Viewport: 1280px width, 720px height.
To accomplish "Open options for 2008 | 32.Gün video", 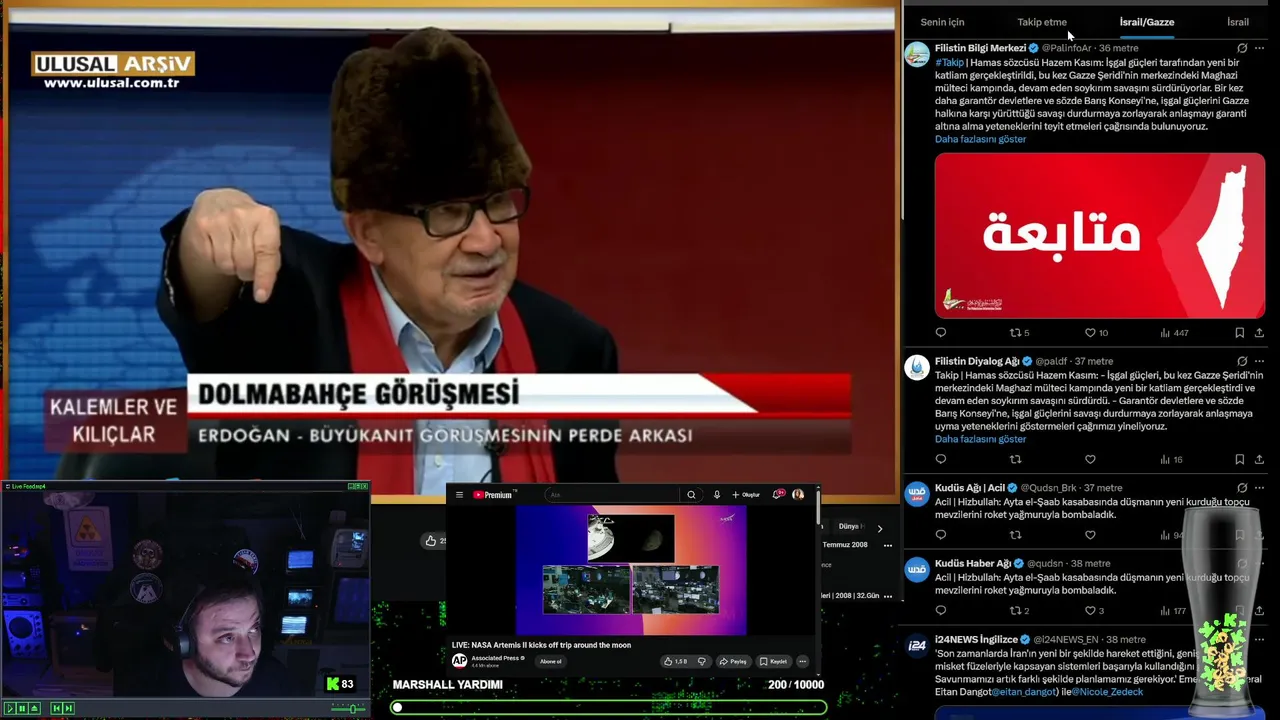I will pyautogui.click(x=887, y=596).
